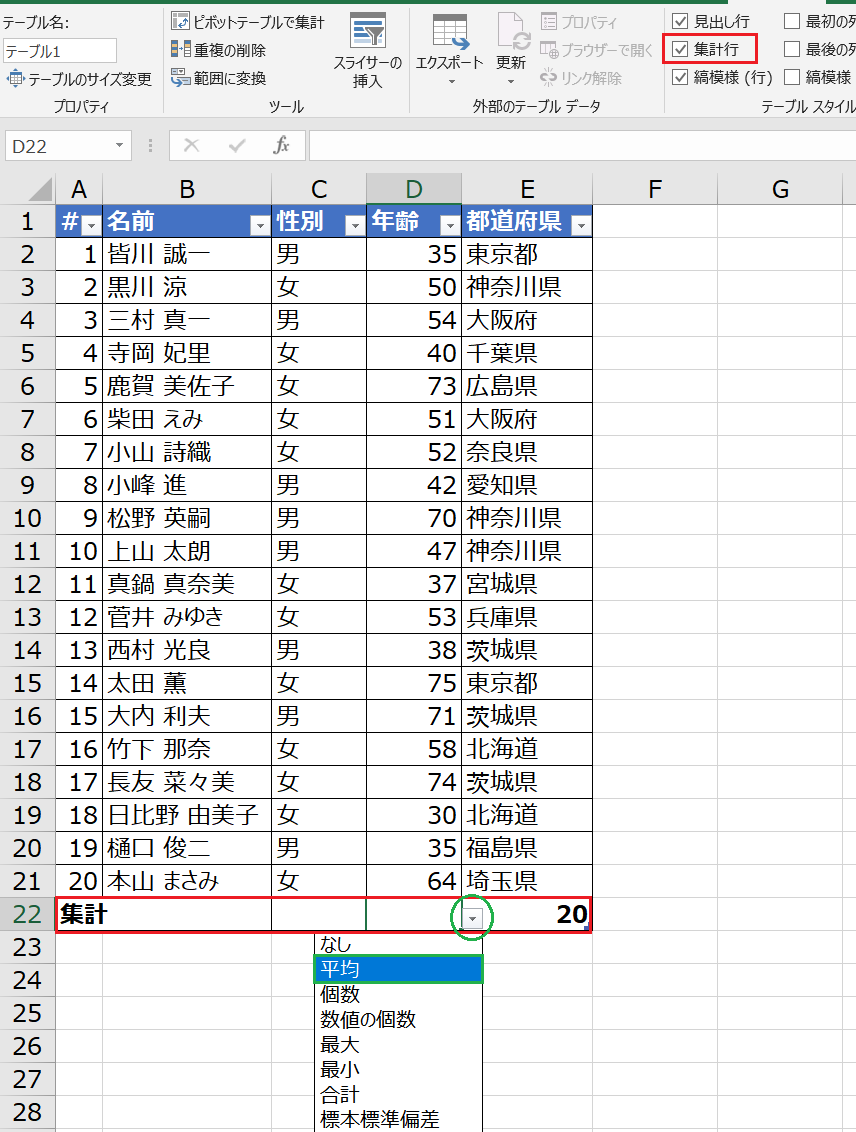
Task: Select column E header
Action: pos(527,190)
